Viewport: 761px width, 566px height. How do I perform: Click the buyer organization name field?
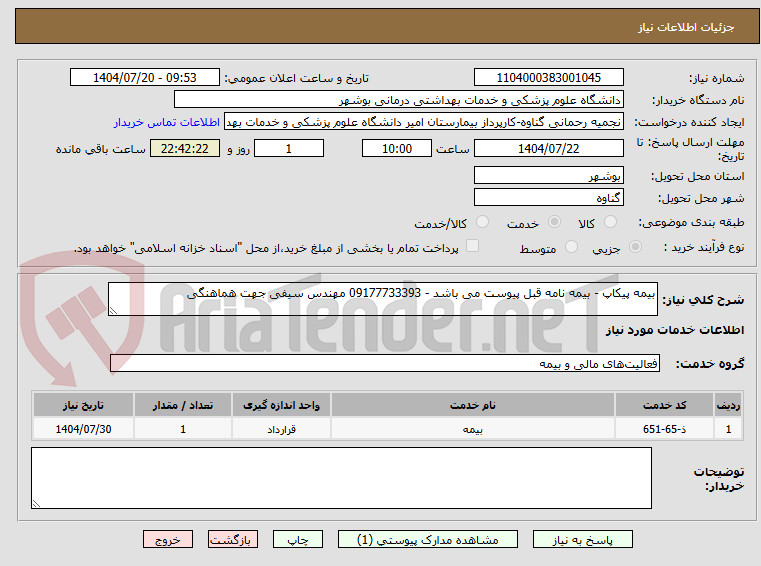[x=398, y=100]
